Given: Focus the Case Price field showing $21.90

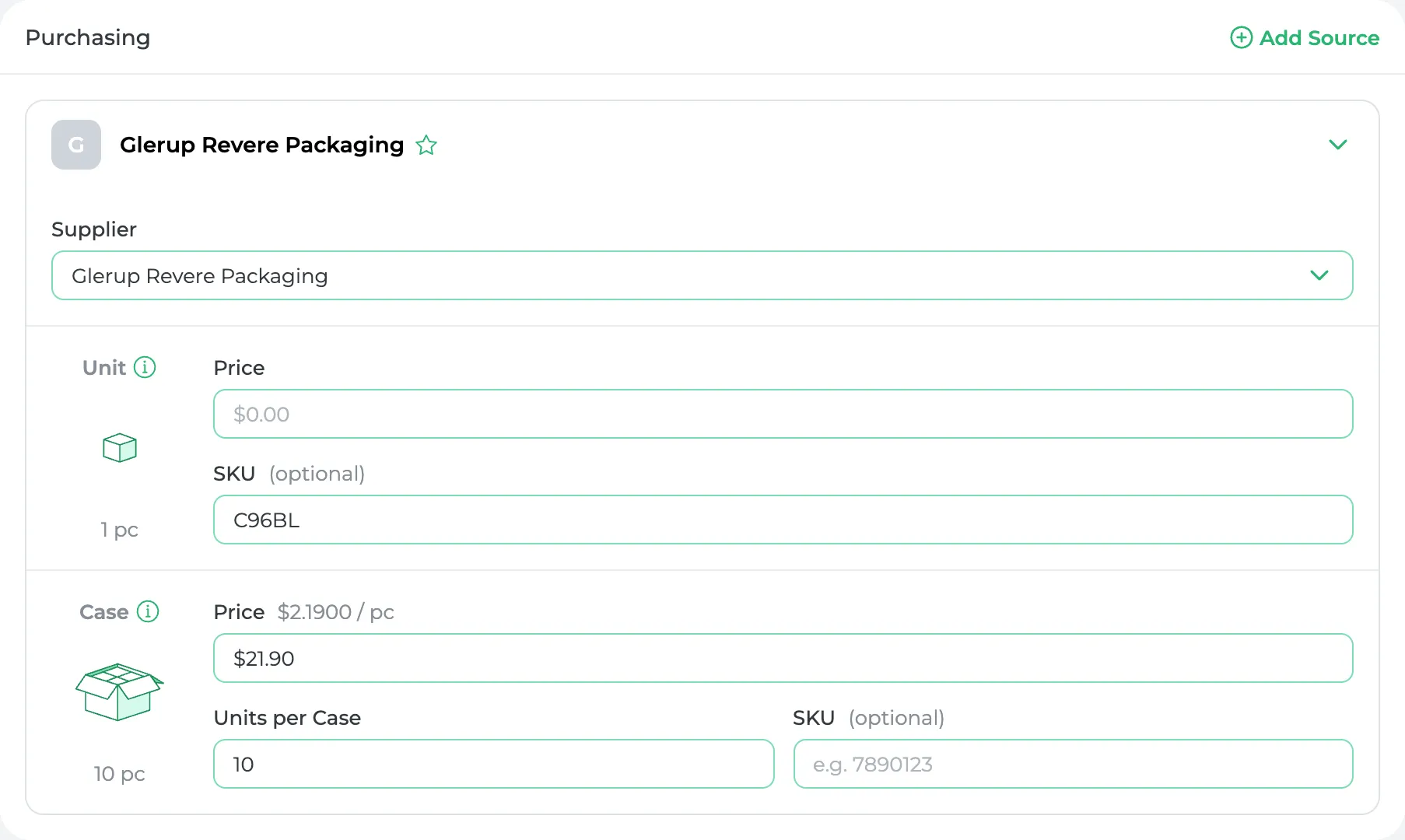Looking at the screenshot, I should tap(783, 658).
